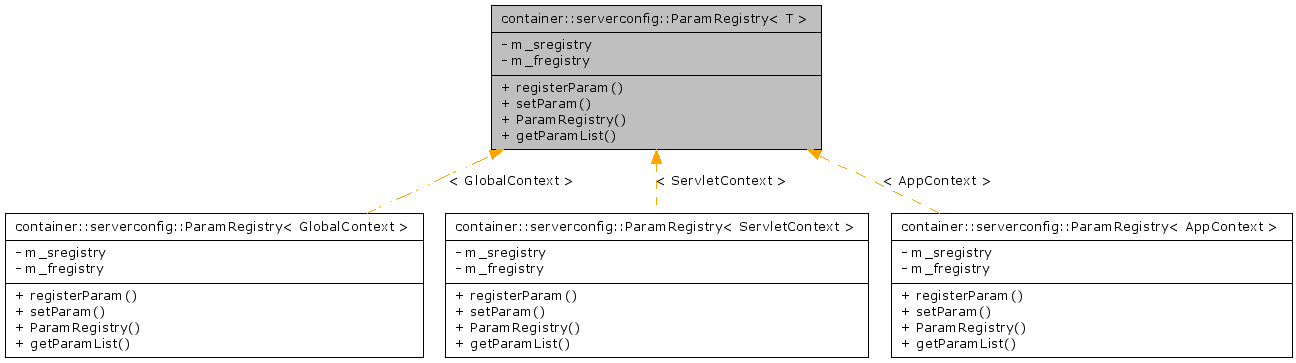Click the < GlobalContext > edge label
The image size is (1296, 363).
point(511,181)
